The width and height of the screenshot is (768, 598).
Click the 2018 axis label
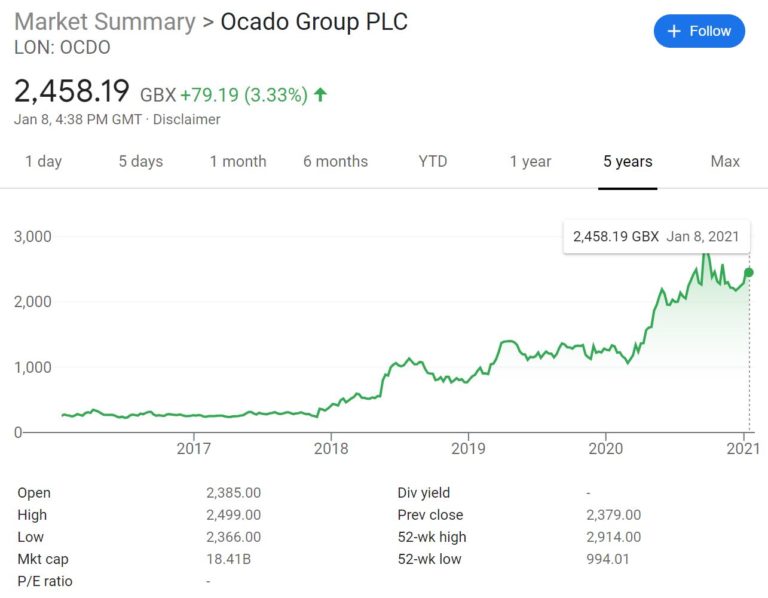[331, 449]
